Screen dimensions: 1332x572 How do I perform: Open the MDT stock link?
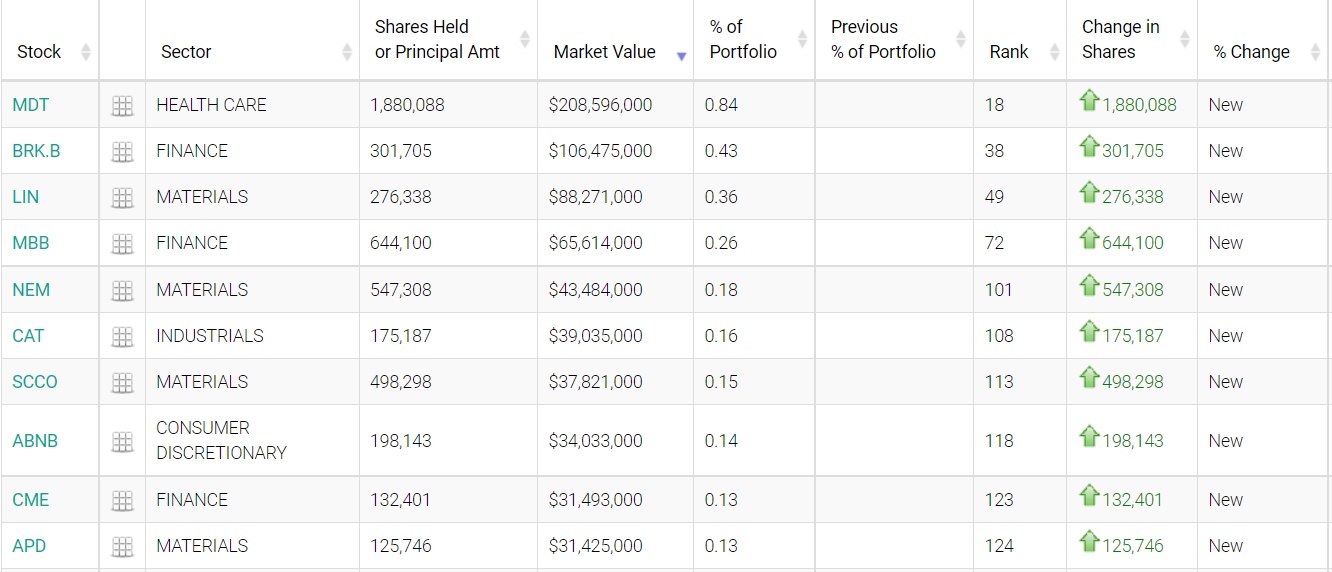click(x=30, y=105)
